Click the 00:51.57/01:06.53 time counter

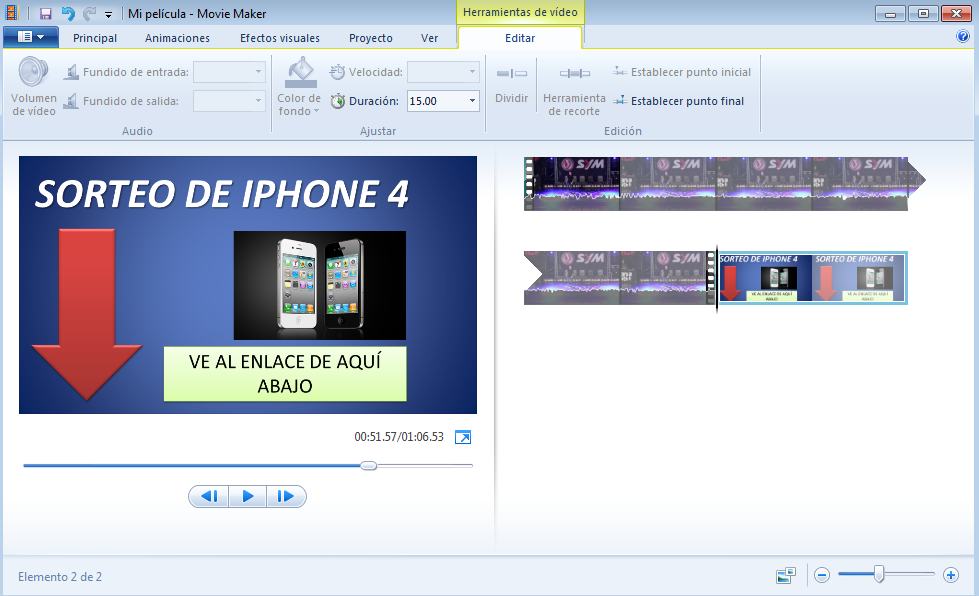[399, 437]
